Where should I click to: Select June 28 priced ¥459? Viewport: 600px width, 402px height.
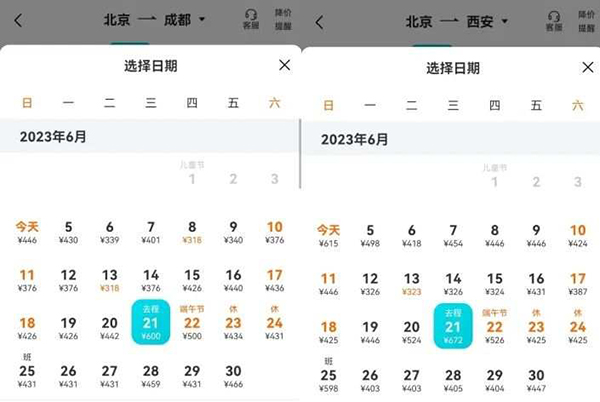pos(151,376)
